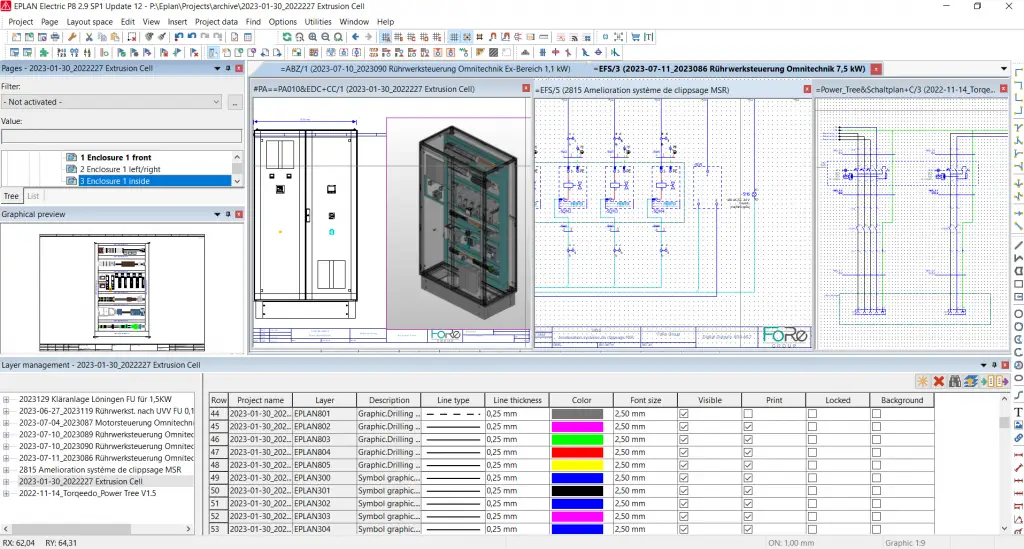Click the green puzzle piece icon

point(44,52)
